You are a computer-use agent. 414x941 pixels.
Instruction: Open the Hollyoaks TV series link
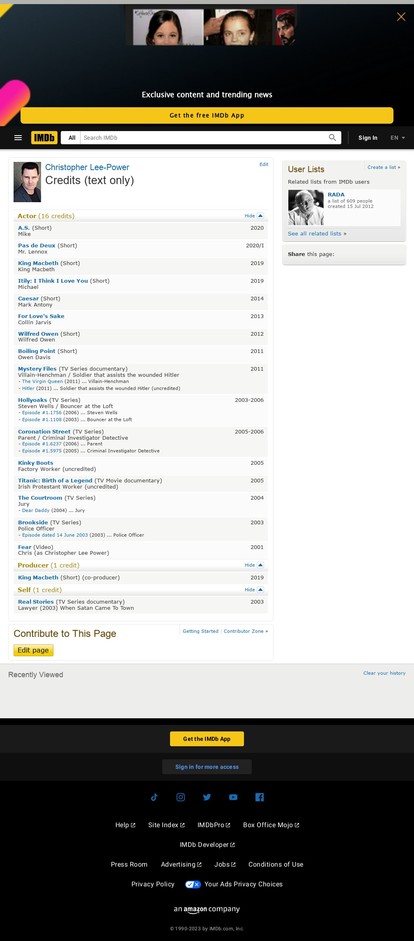click(32, 400)
